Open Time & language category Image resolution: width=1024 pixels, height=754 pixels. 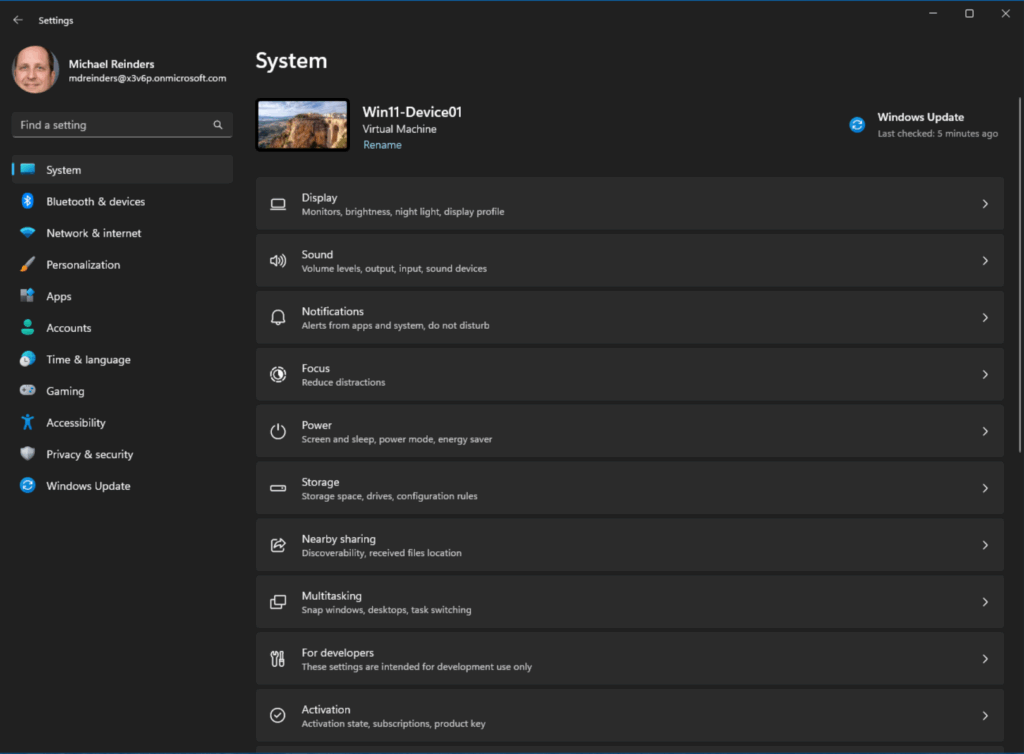pos(122,359)
